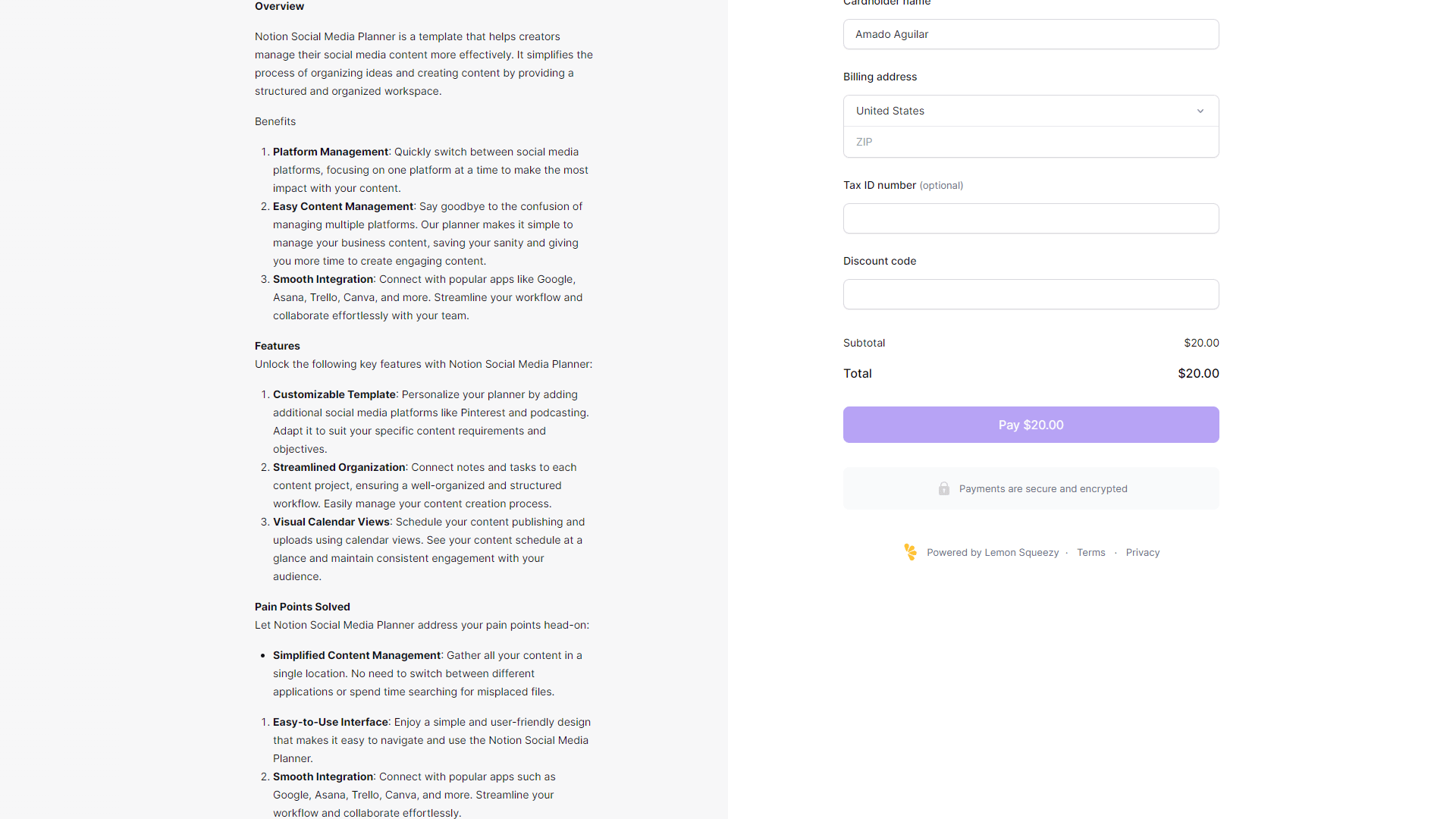The image size is (1456, 819).
Task: Click 'Easy-to-Use Interface' list item title
Action: 331,722
